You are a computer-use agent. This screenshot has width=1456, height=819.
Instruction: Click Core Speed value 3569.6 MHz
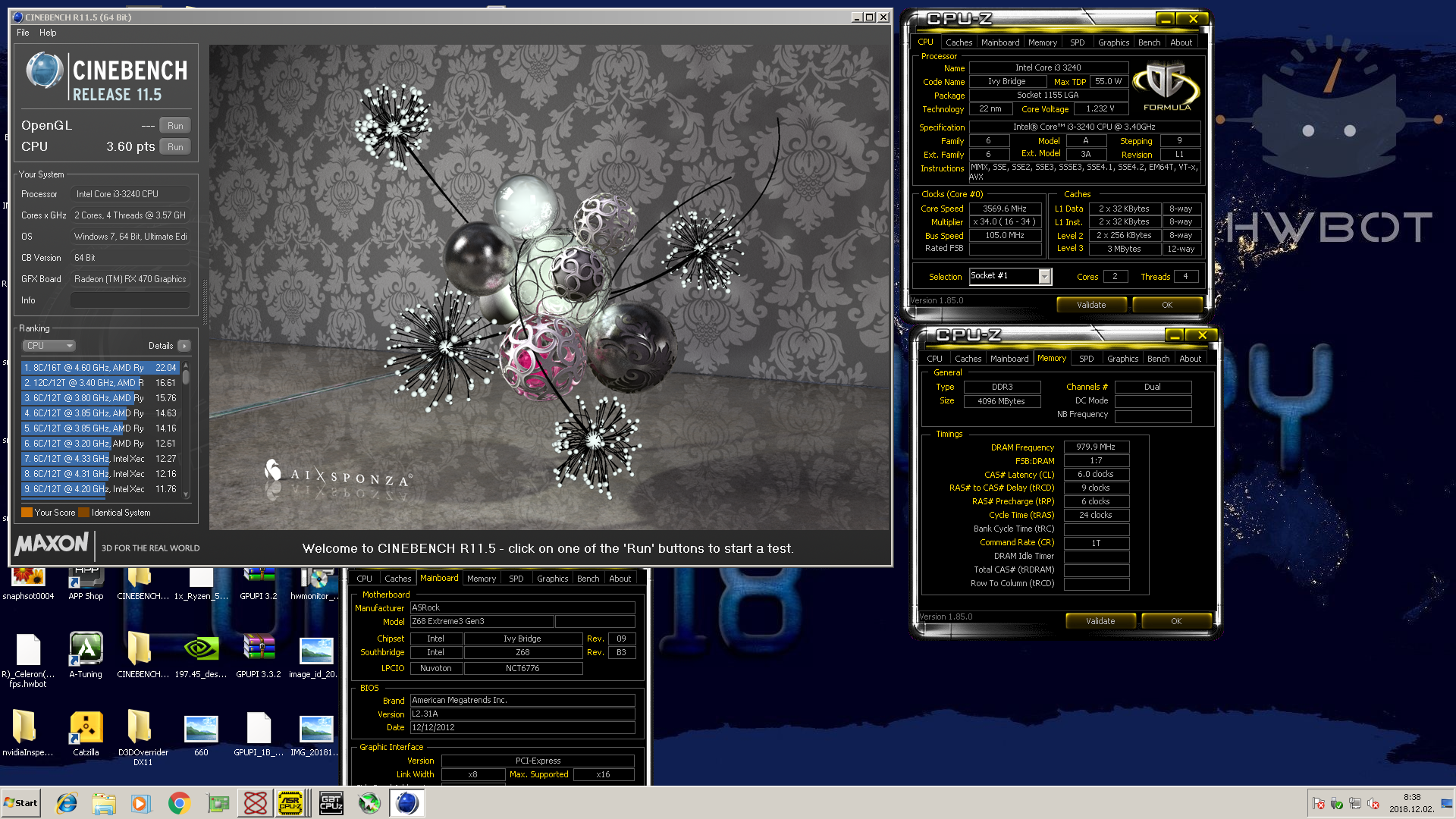1005,209
